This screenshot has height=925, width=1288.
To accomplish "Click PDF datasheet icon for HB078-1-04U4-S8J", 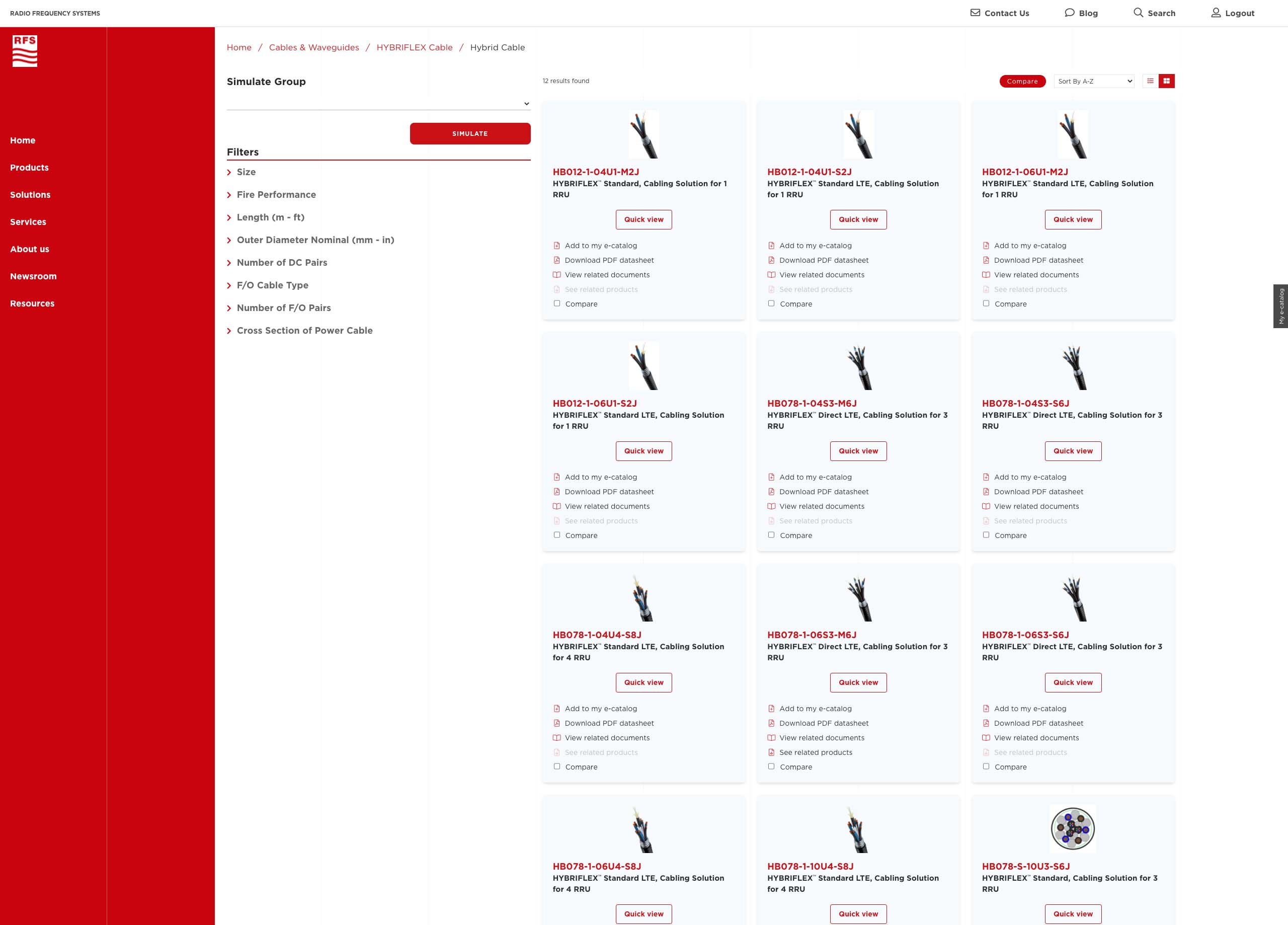I will (x=556, y=723).
